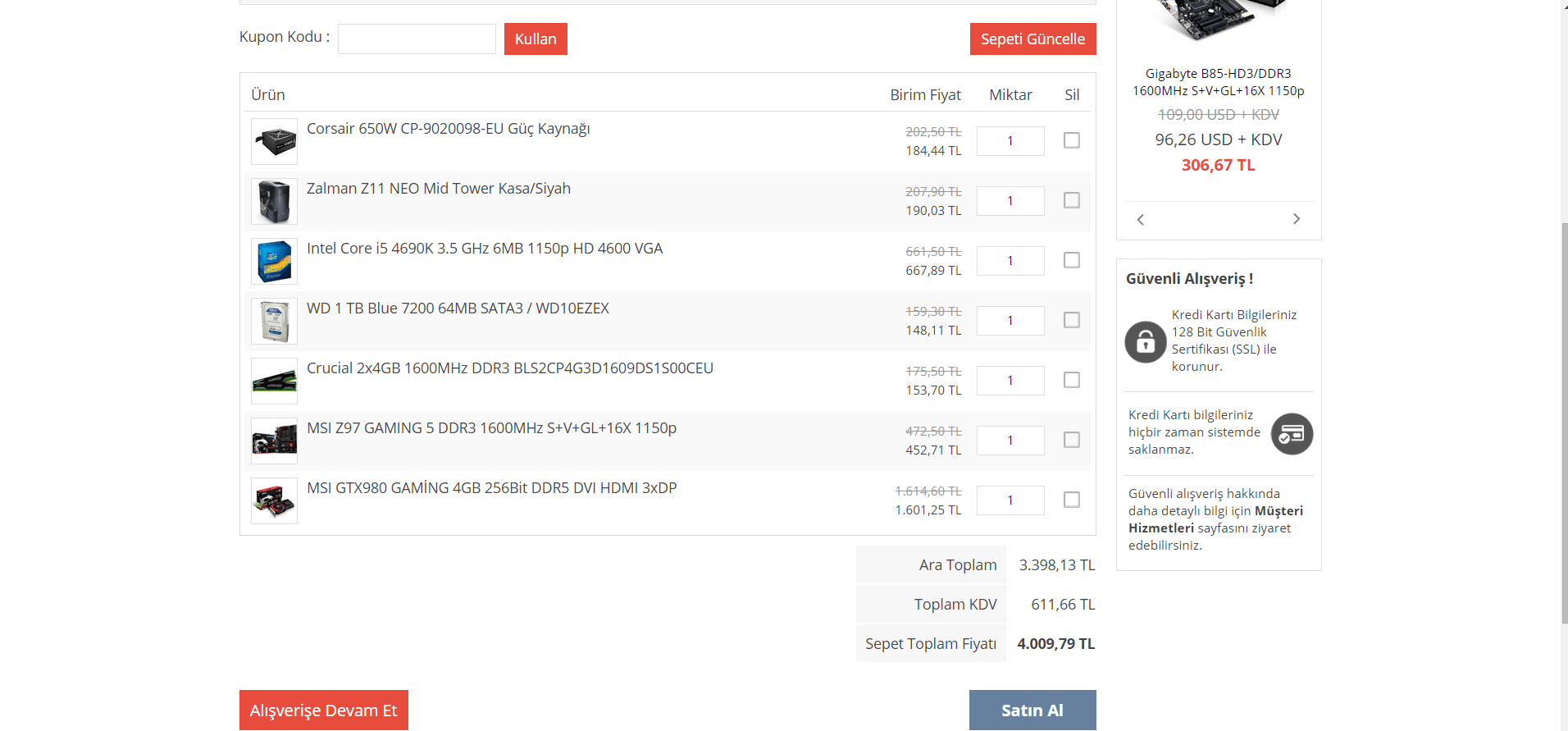Click the Miktar column header
1568x731 pixels.
[x=1011, y=95]
